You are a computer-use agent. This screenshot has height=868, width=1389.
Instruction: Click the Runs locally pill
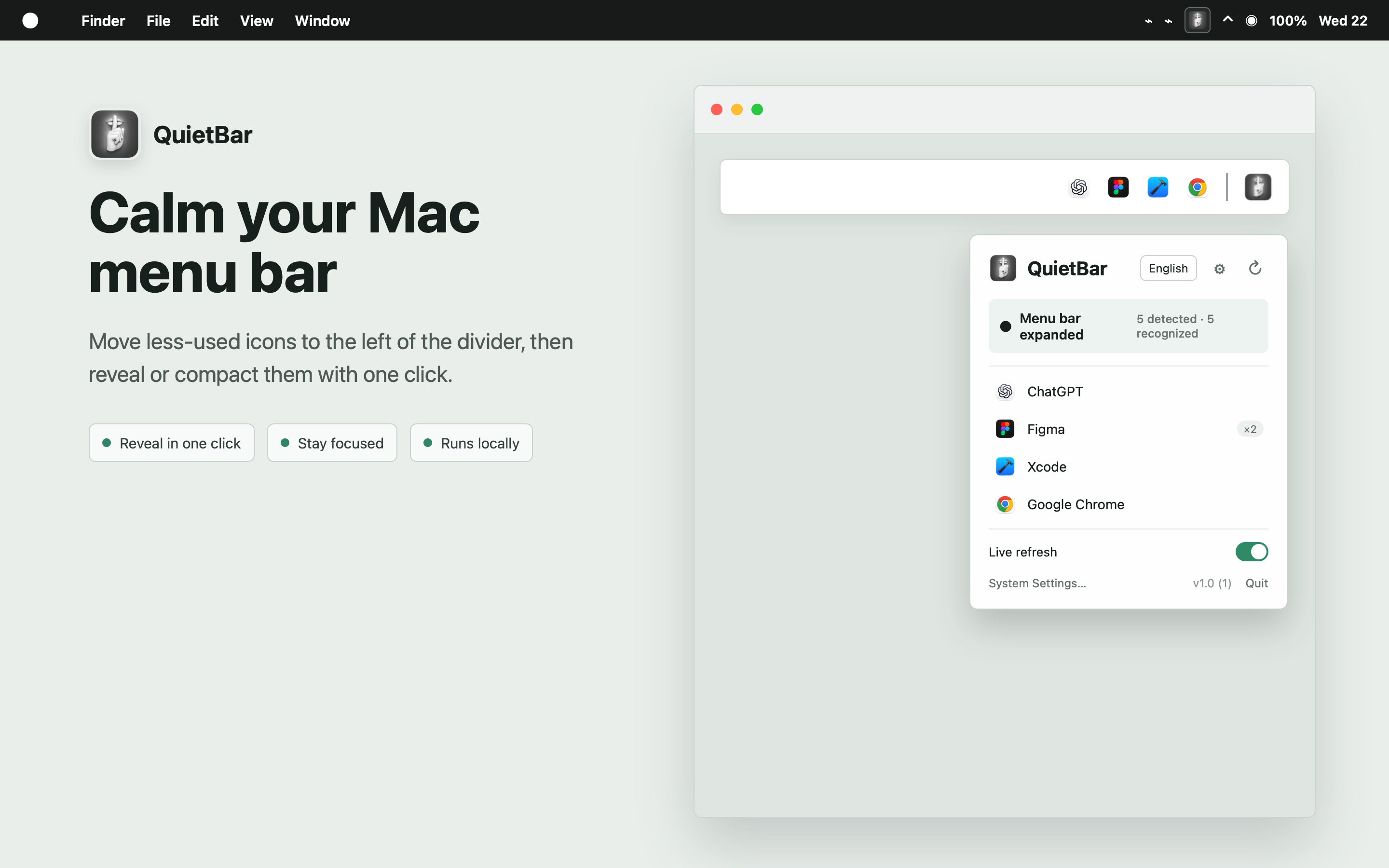tap(471, 443)
